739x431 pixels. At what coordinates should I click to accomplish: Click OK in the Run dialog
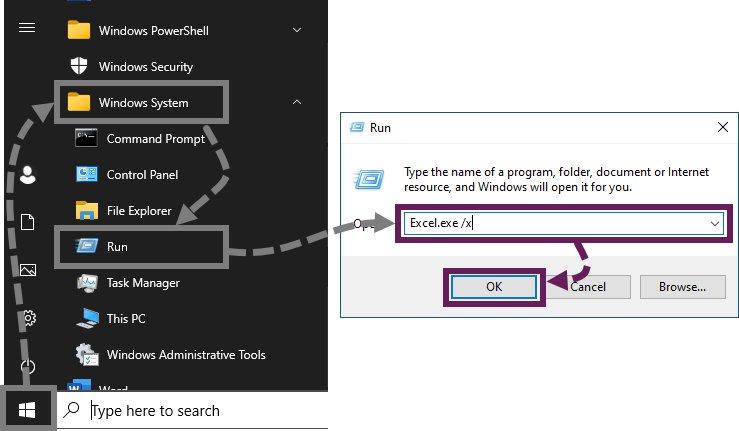pyautogui.click(x=494, y=287)
